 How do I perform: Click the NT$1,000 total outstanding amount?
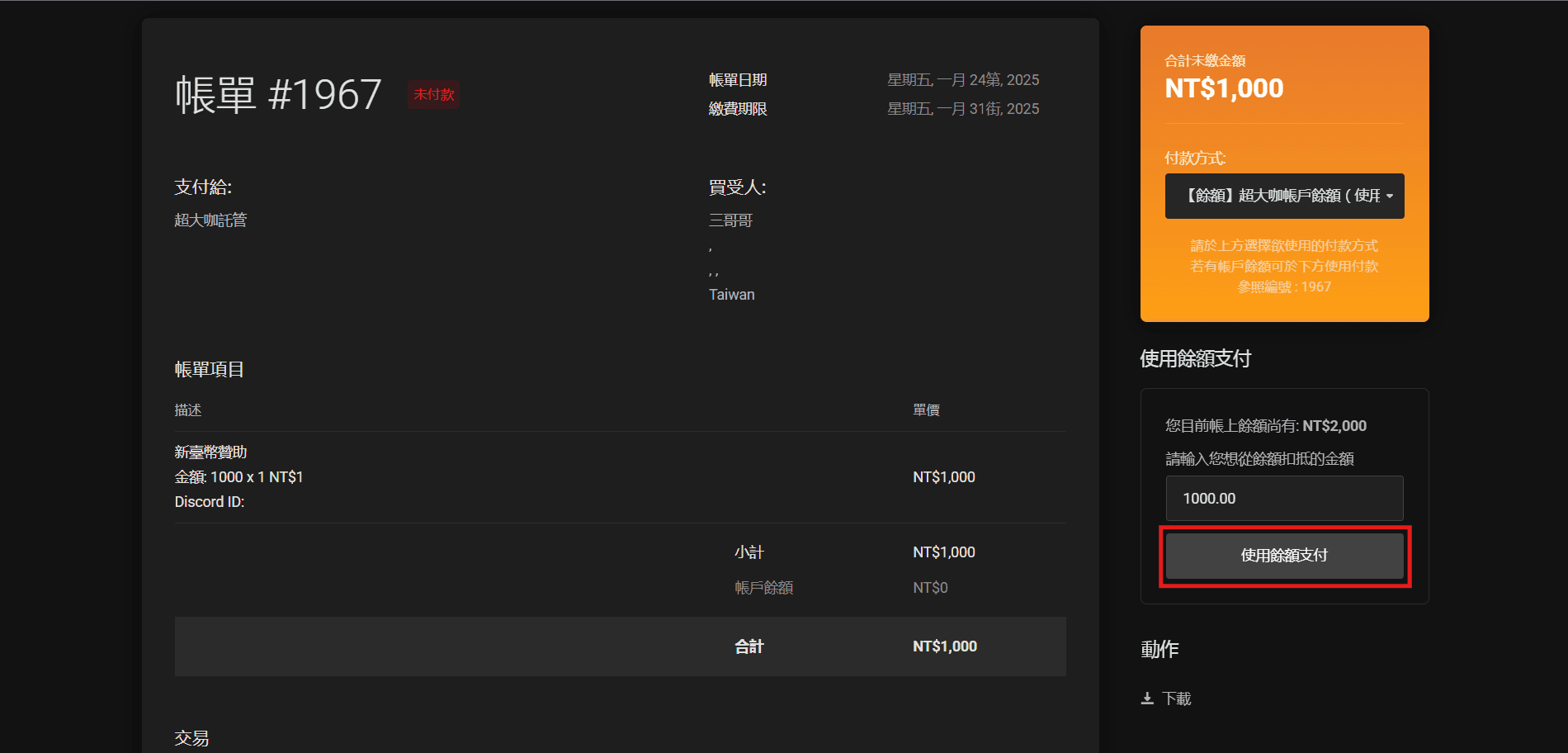[x=1224, y=88]
